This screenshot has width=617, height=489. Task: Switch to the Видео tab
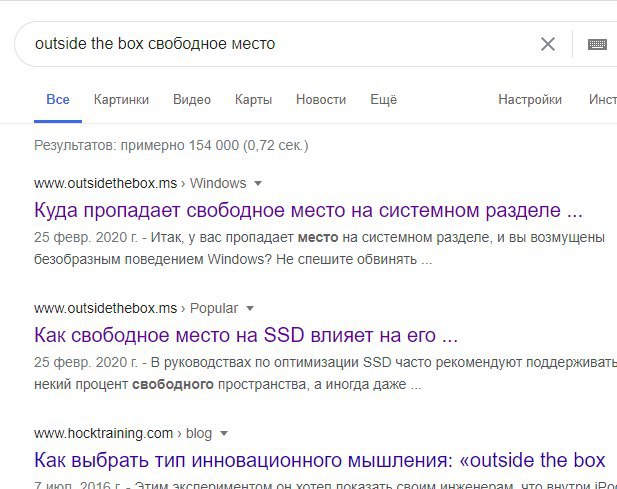[192, 100]
